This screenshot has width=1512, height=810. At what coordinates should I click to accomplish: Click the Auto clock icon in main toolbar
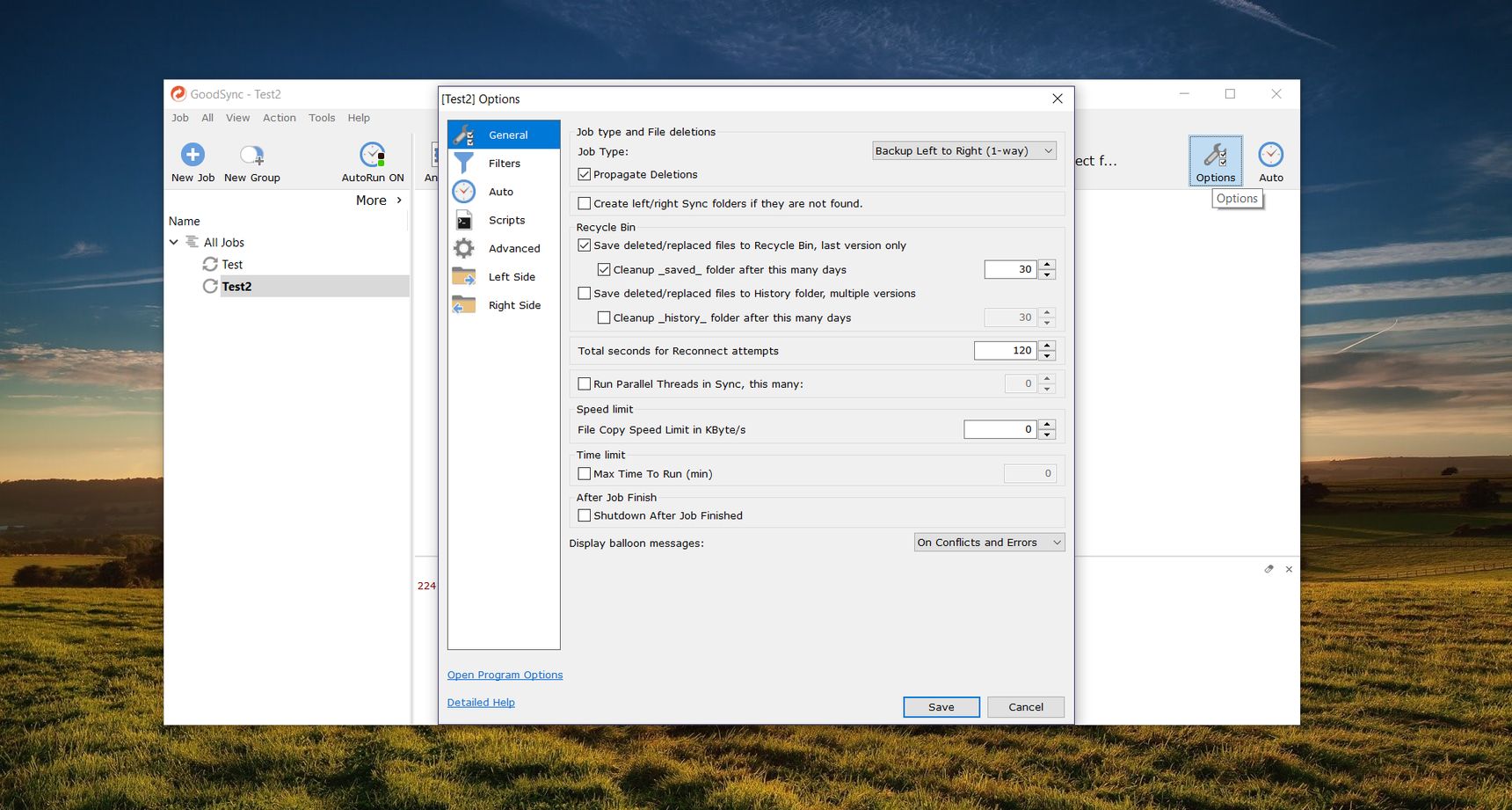(1271, 155)
